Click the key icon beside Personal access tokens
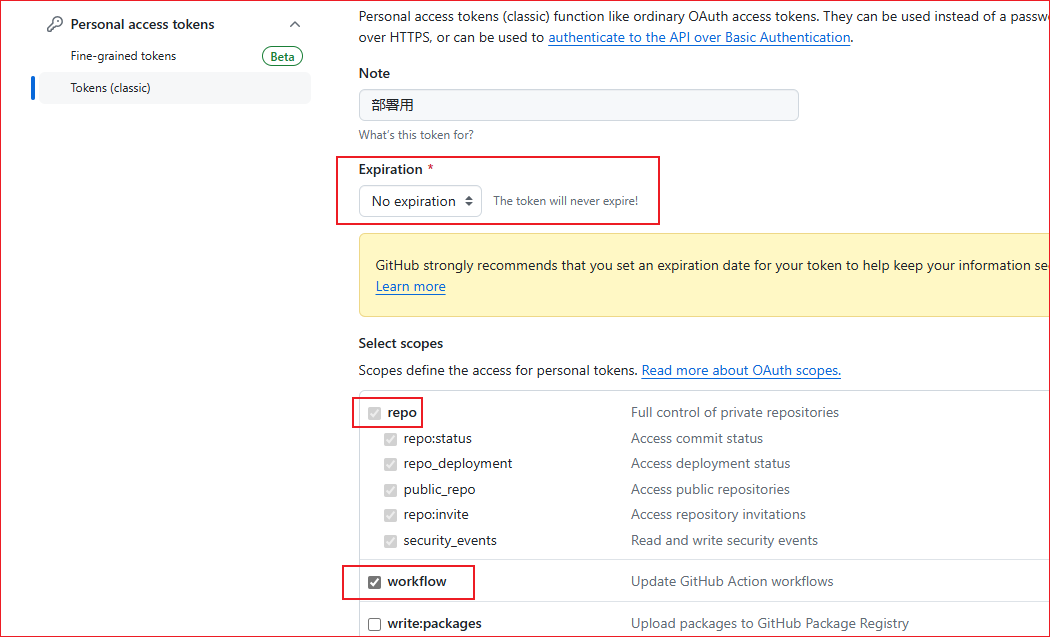1050x637 pixels. pos(55,24)
